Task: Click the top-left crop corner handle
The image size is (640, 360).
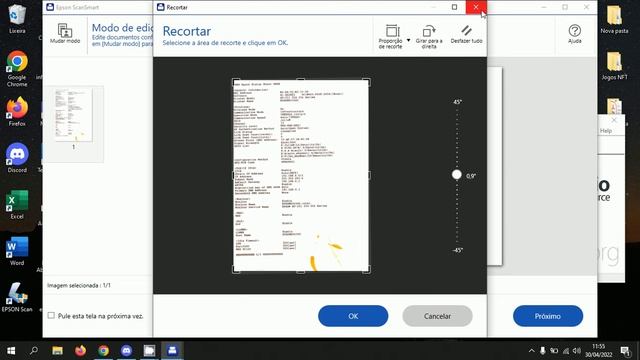Action: pyautogui.click(x=236, y=82)
